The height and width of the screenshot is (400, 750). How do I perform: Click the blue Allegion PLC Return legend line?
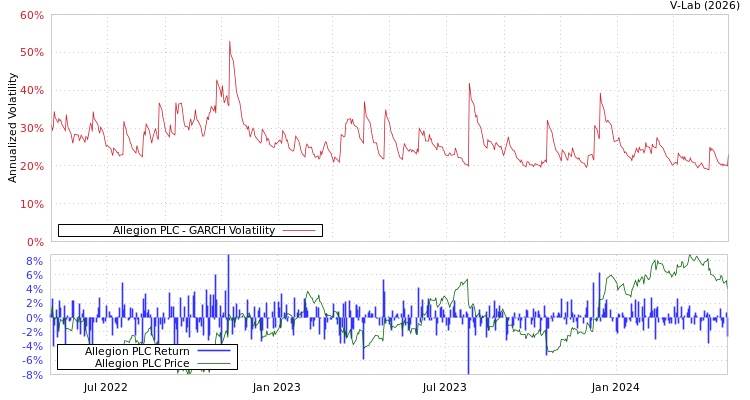[x=214, y=351]
